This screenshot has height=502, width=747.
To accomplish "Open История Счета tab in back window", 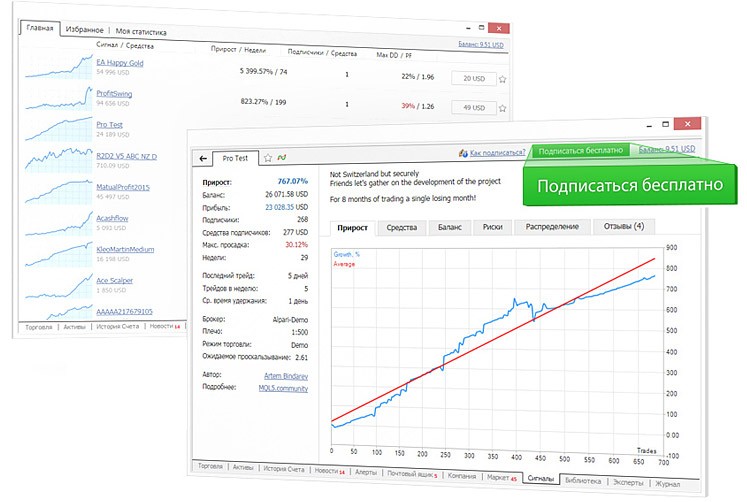I will [x=118, y=326].
